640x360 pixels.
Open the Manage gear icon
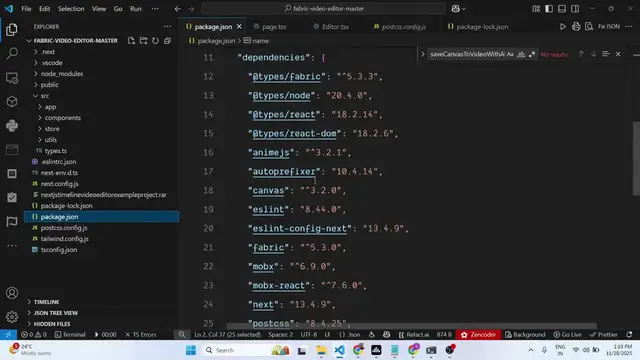pos(12,316)
